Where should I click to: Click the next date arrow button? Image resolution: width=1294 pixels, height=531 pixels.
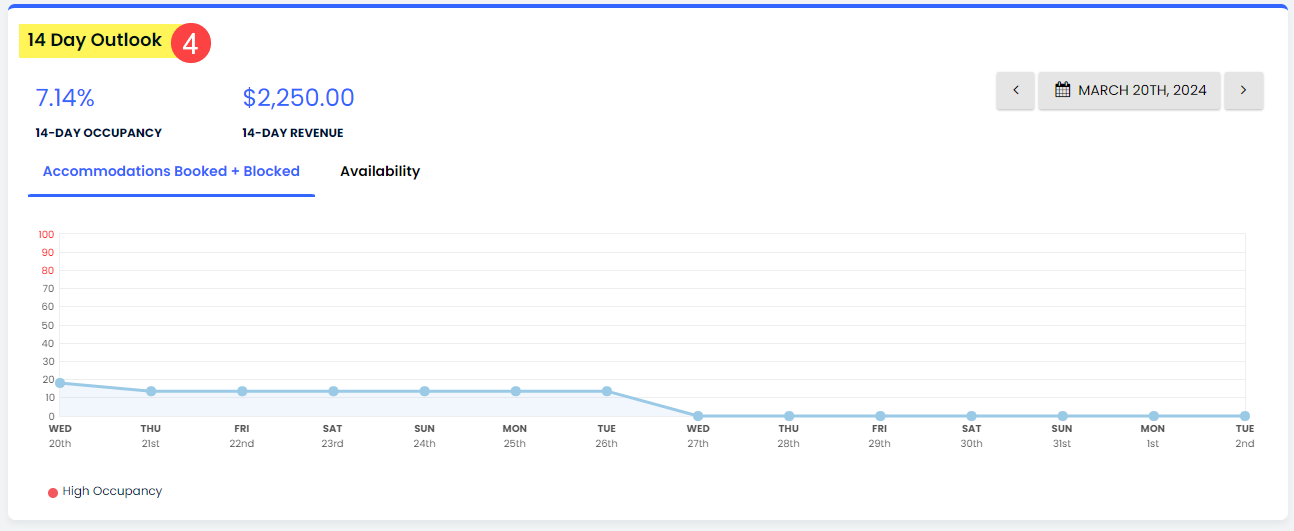point(1243,90)
